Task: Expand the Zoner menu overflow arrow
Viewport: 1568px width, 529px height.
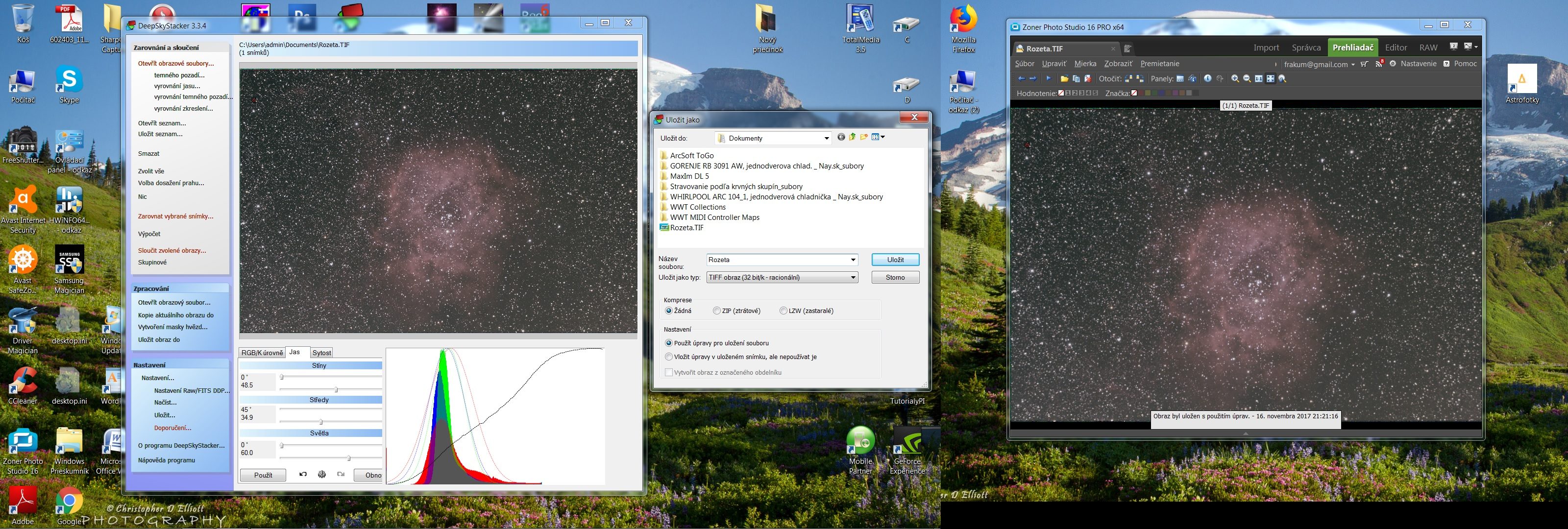Action: tap(1276, 64)
